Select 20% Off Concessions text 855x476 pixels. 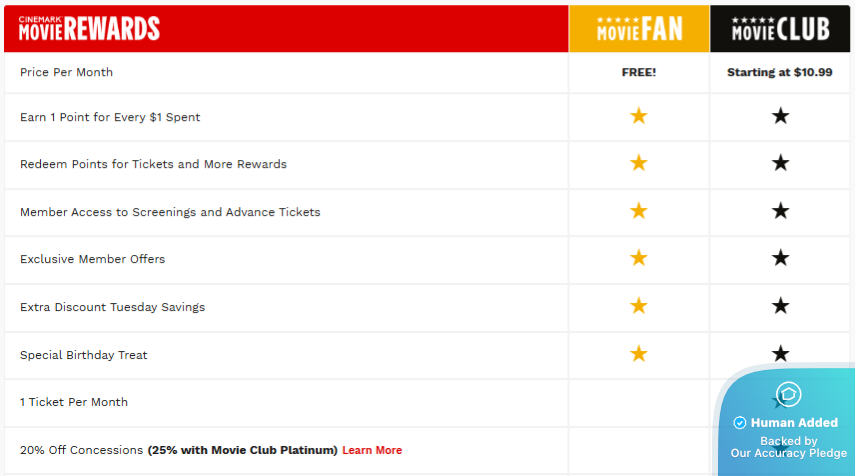coord(81,450)
